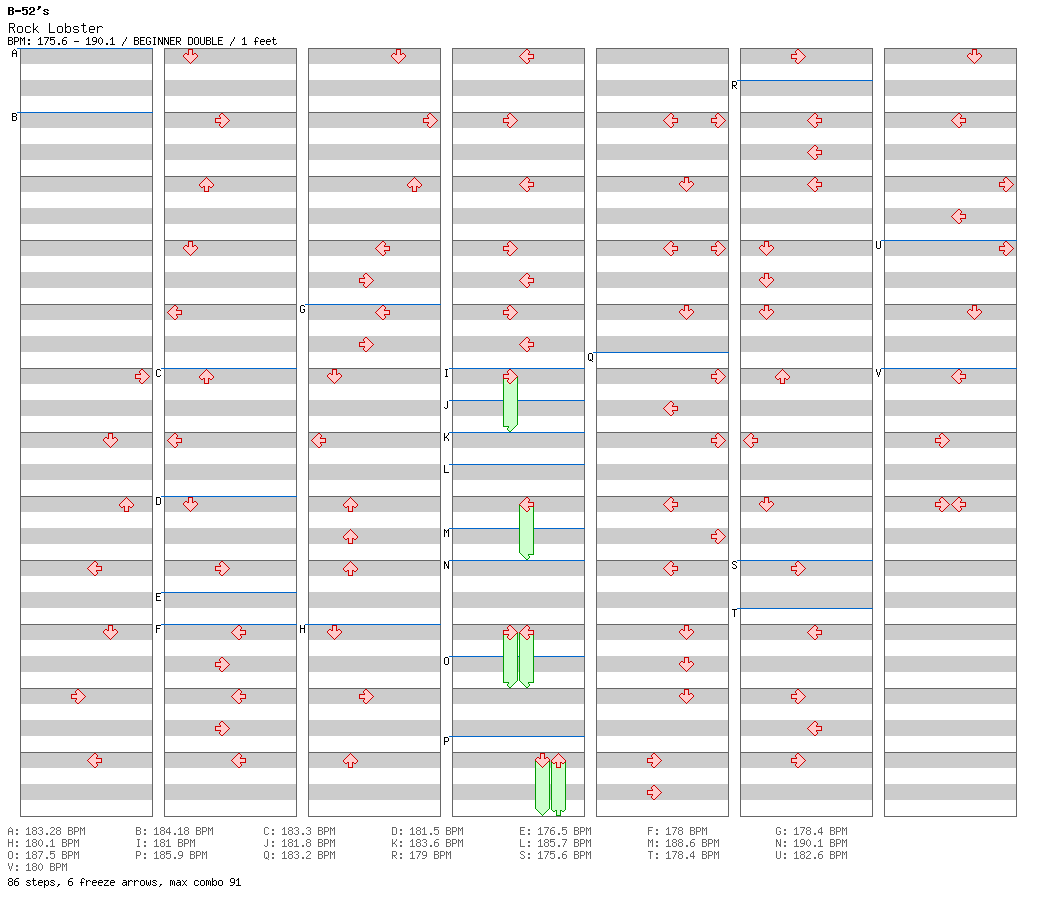The height and width of the screenshot is (912, 1040).
Task: Click legend entry "L: 185.7 BPM"
Action: coord(555,844)
